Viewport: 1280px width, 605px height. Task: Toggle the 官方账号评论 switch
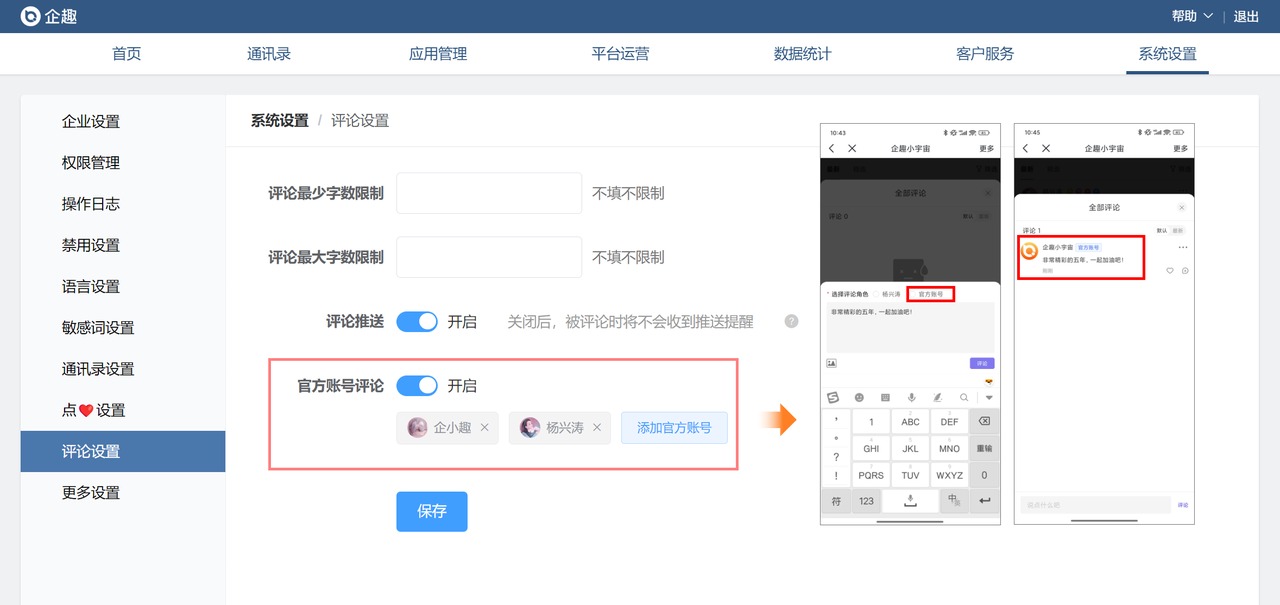417,386
